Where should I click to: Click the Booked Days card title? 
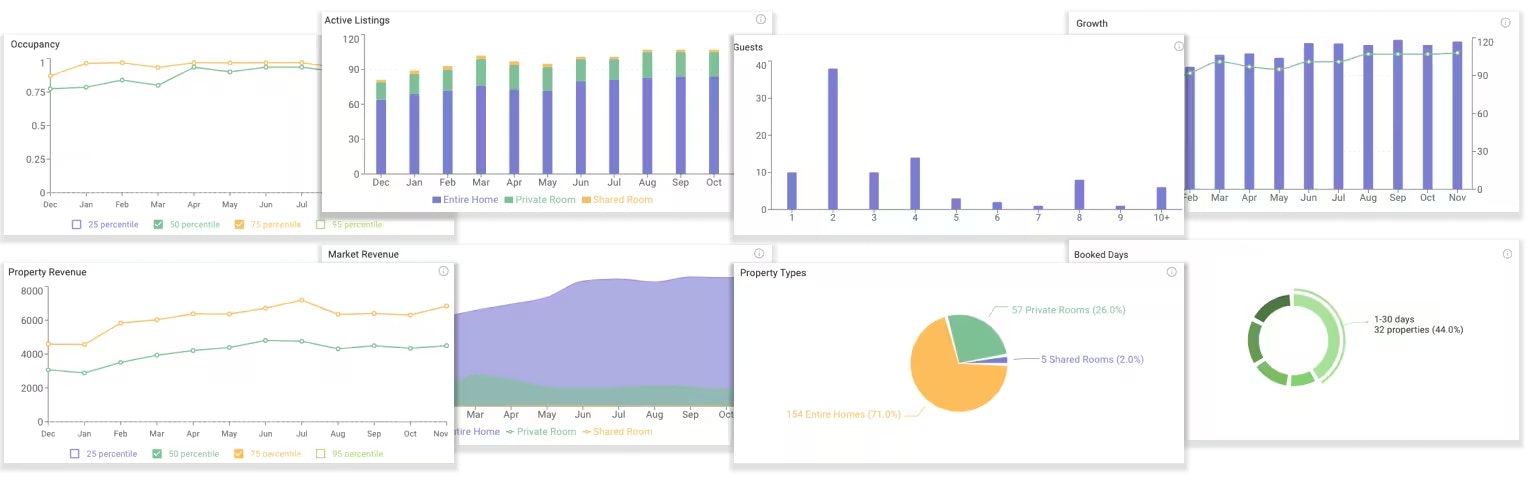[1101, 255]
